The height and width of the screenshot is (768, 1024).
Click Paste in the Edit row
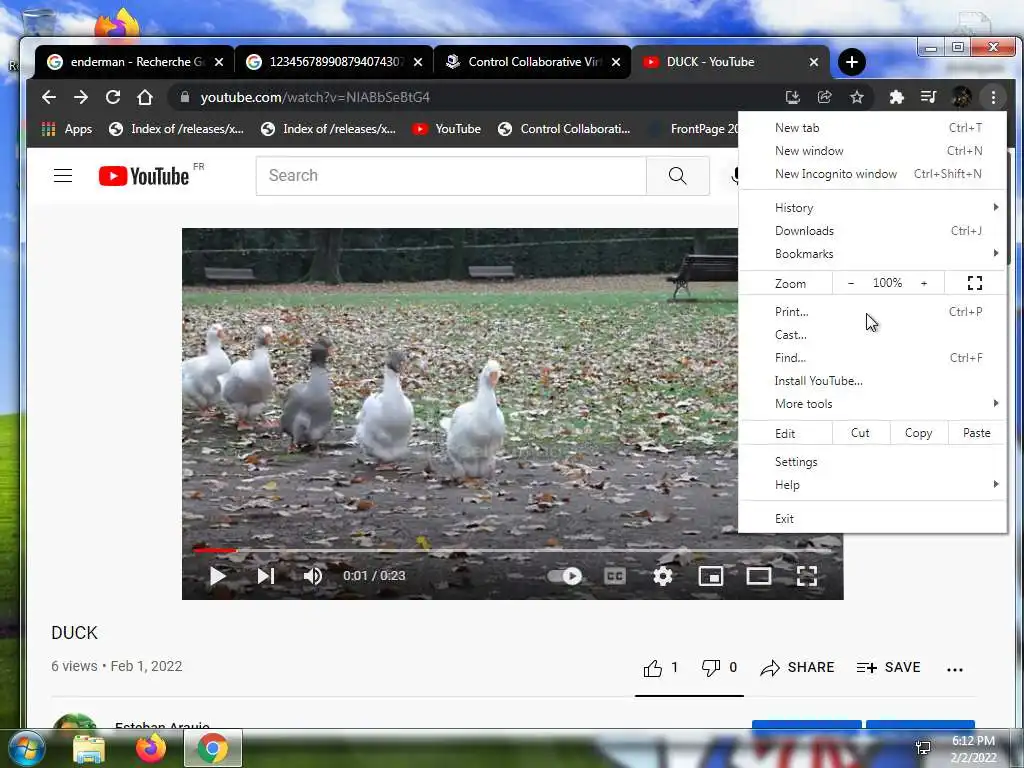coord(976,433)
